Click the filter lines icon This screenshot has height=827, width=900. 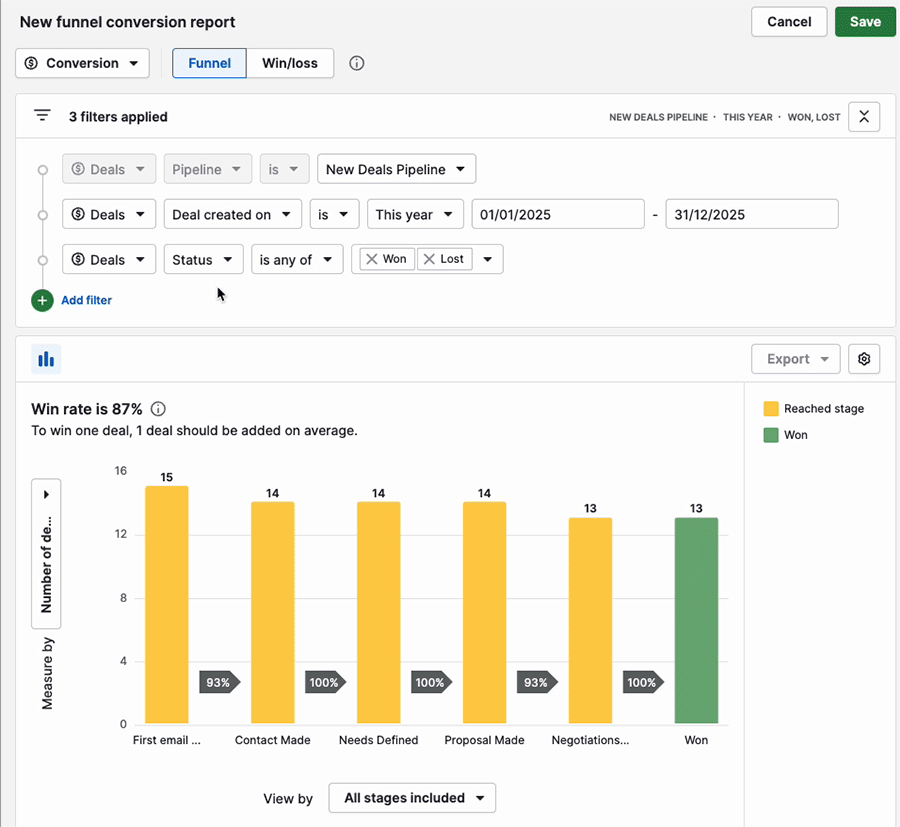(42, 116)
